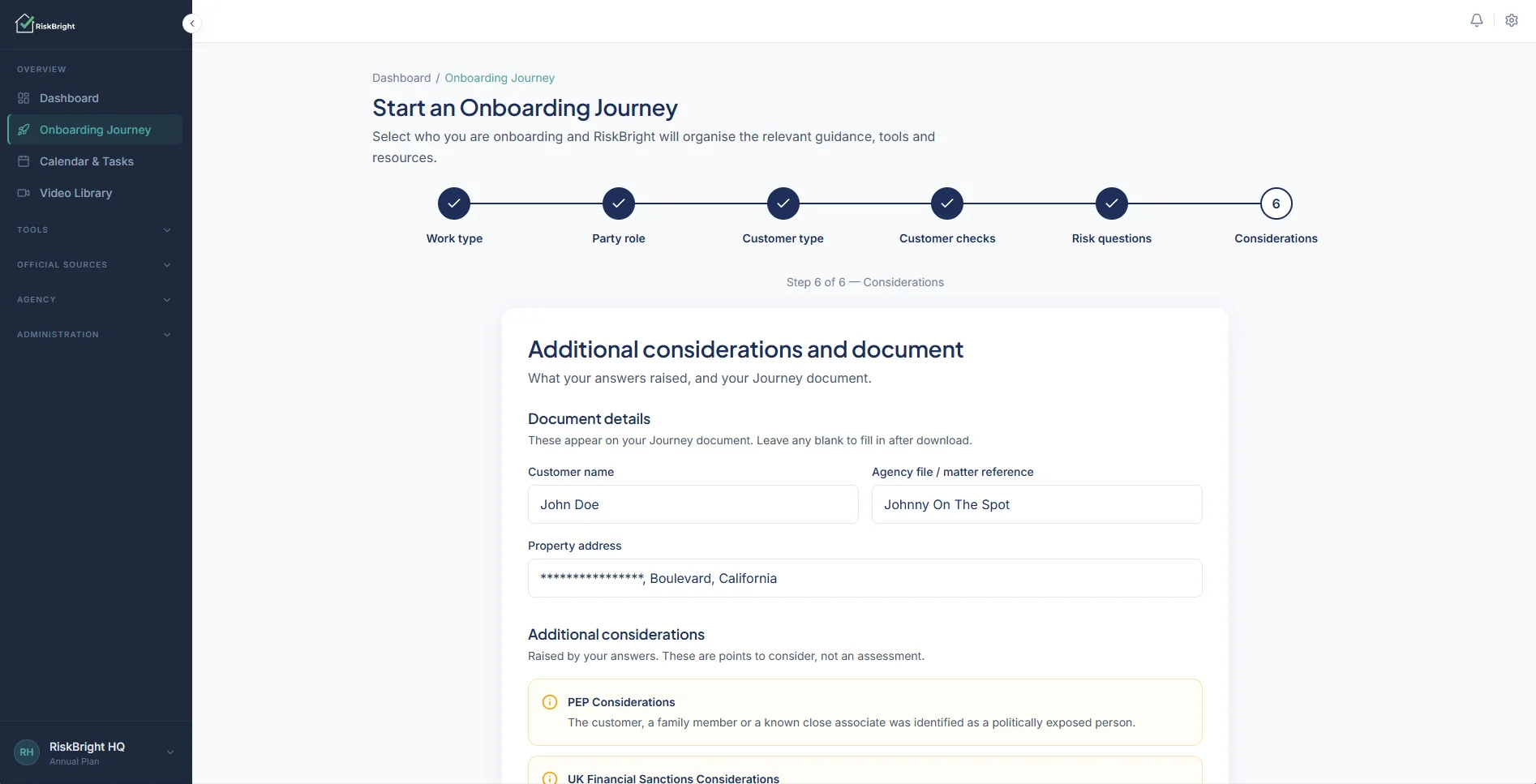Click the RH account avatar
Screen dimensions: 1536x784
(27, 752)
